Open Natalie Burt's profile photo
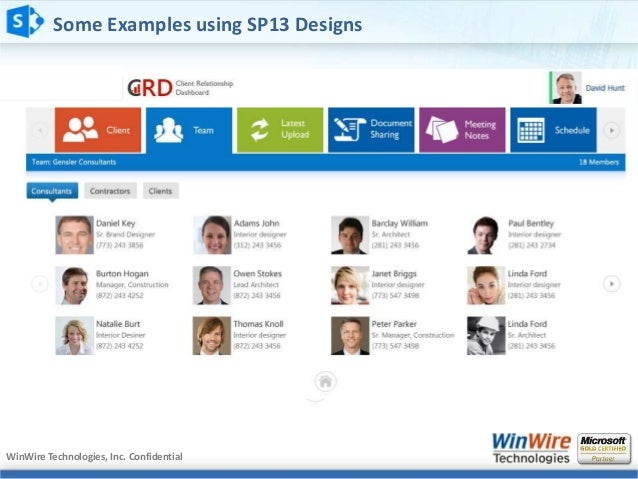The image size is (638, 479). click(74, 336)
